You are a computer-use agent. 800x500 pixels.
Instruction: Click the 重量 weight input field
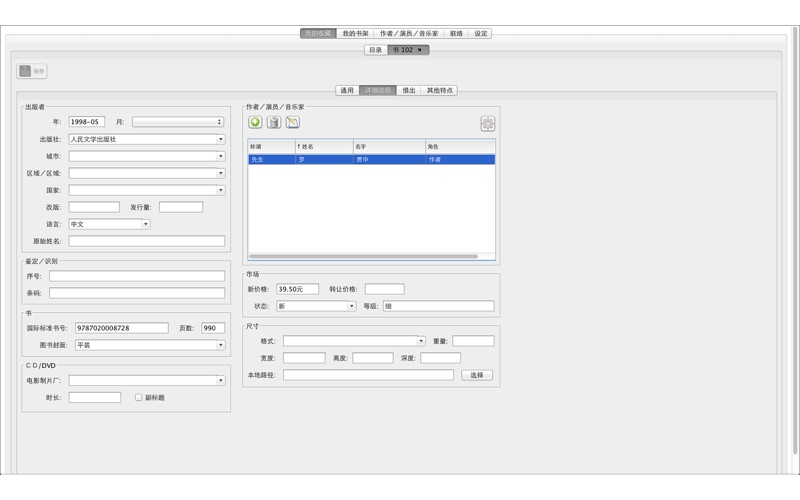(x=473, y=341)
